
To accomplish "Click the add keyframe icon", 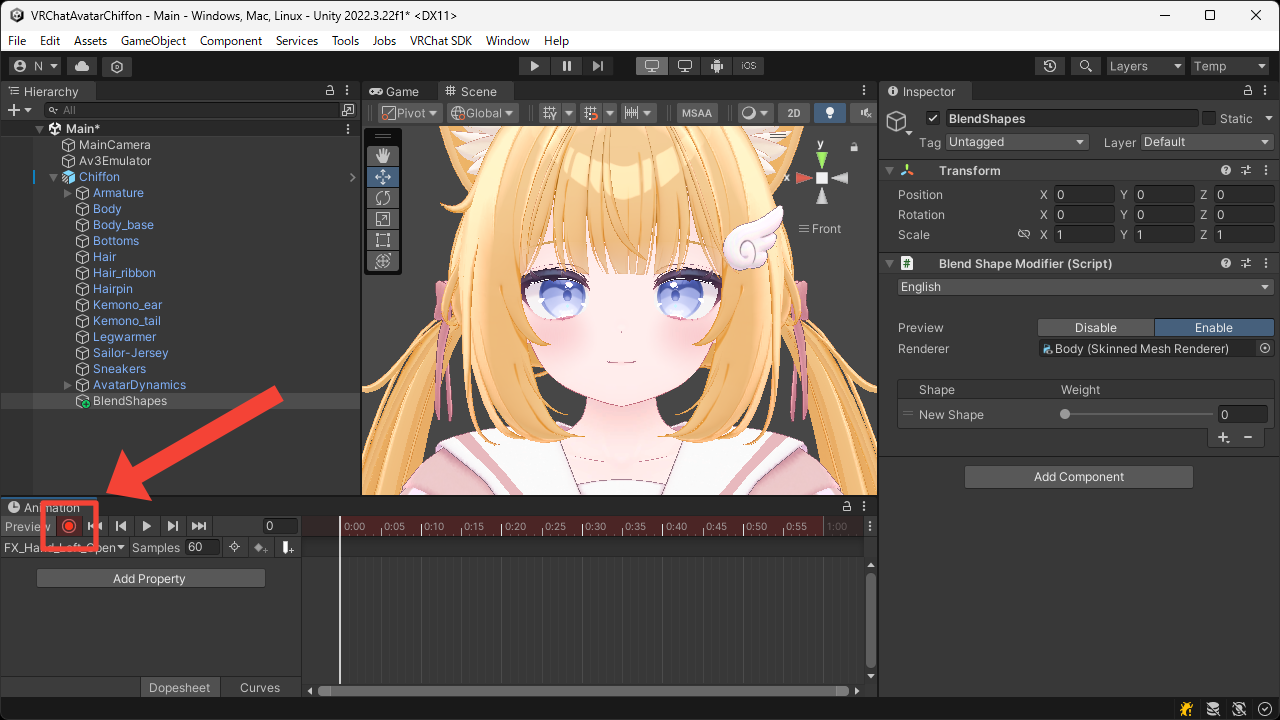I will coord(260,548).
